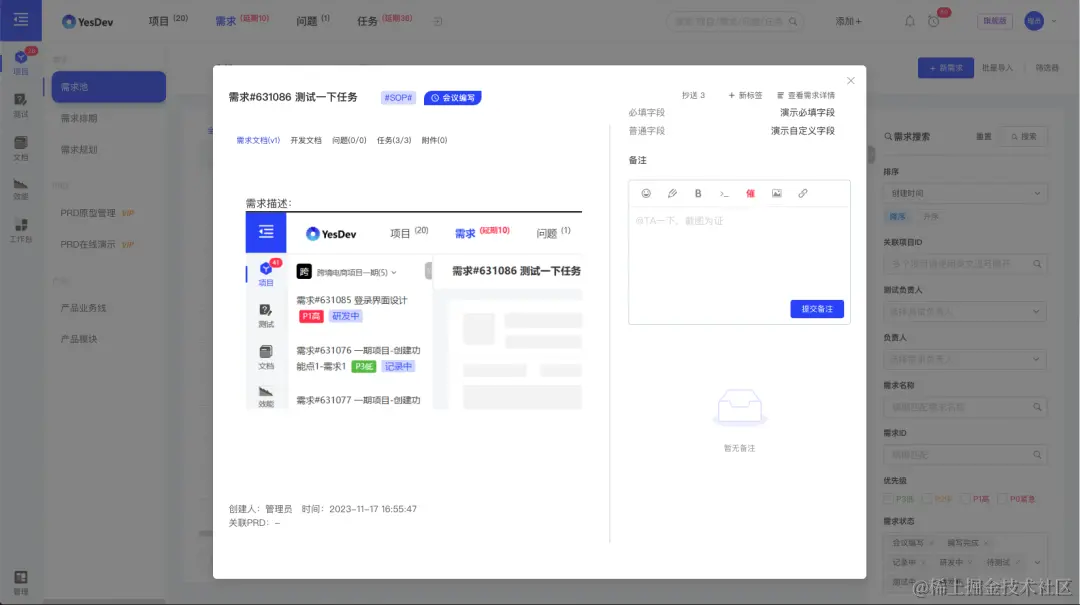The height and width of the screenshot is (605, 1080).
Task: Open the 负责人 selector dropdown
Action: pos(965,359)
